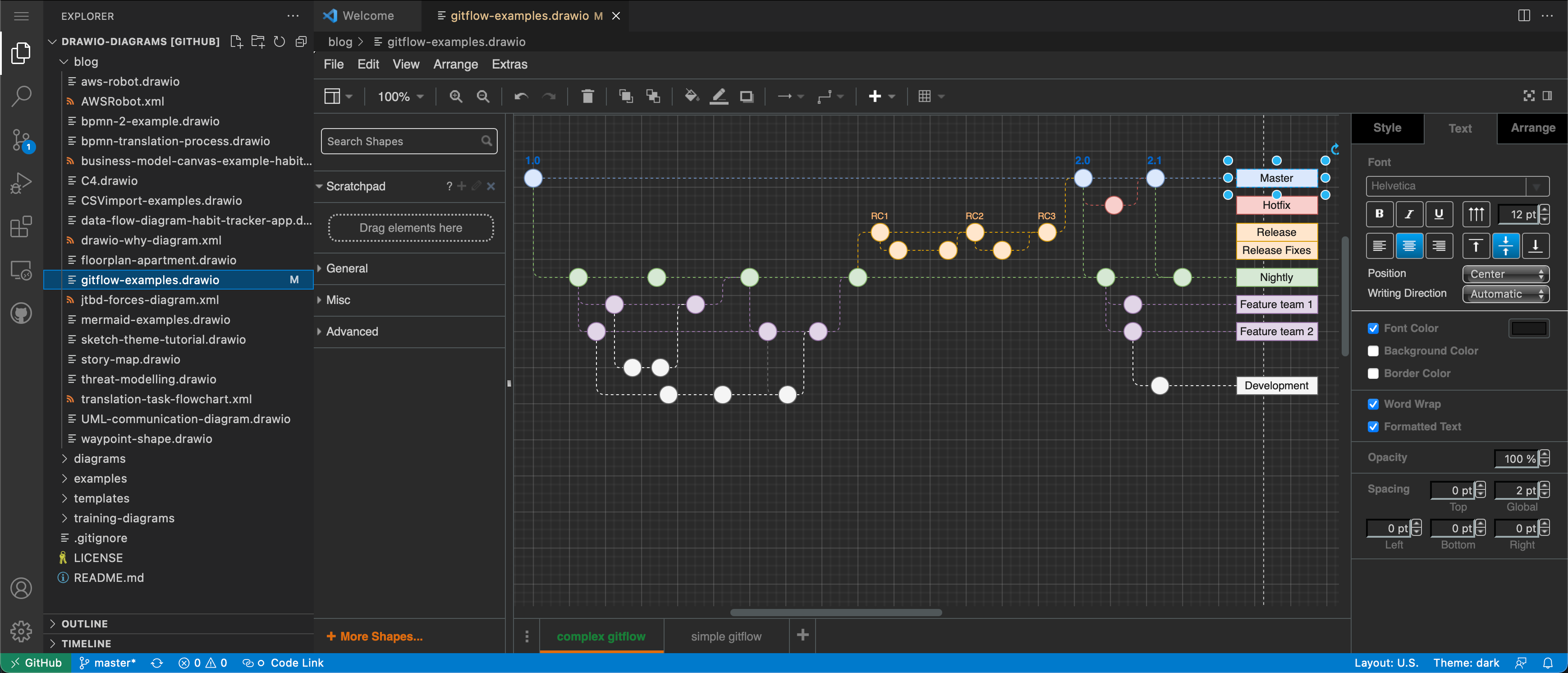This screenshot has width=1568, height=673.
Task: Open the Extras menu
Action: pos(509,64)
